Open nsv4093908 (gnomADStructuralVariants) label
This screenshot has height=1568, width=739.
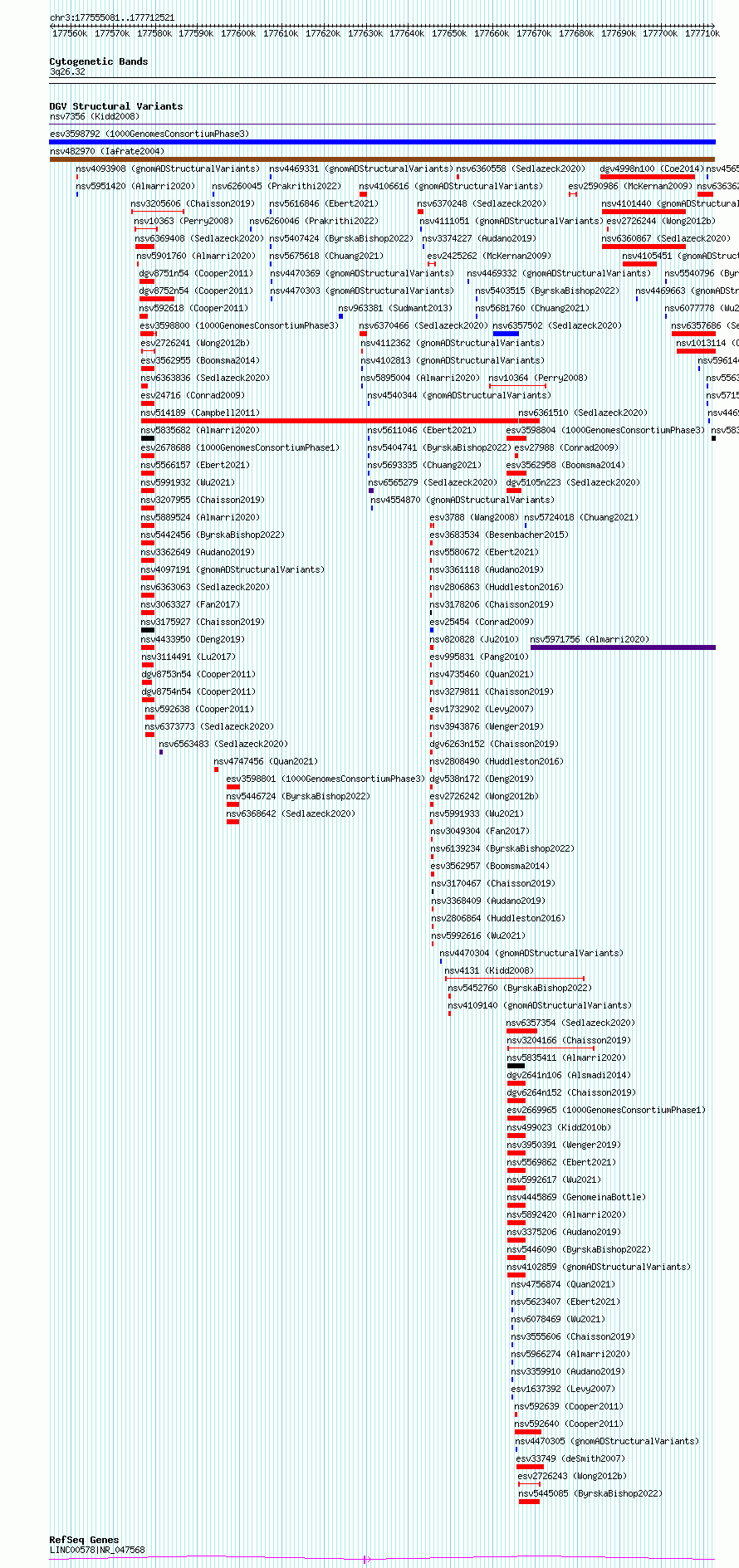168,169
